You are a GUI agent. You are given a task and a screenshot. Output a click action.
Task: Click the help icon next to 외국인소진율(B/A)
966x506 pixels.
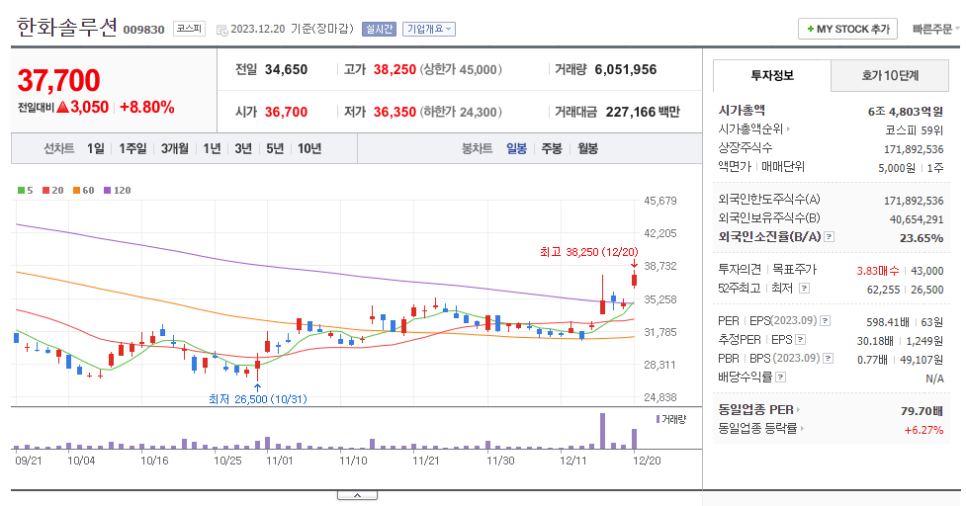click(x=829, y=237)
